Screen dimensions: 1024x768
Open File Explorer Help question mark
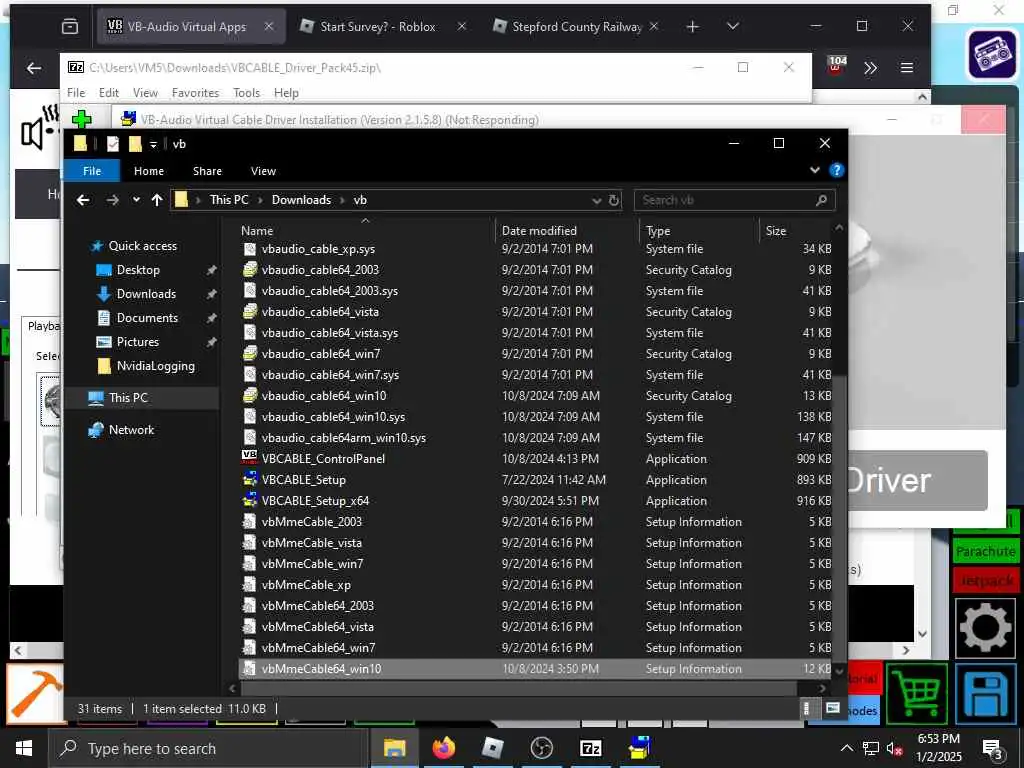(x=837, y=170)
